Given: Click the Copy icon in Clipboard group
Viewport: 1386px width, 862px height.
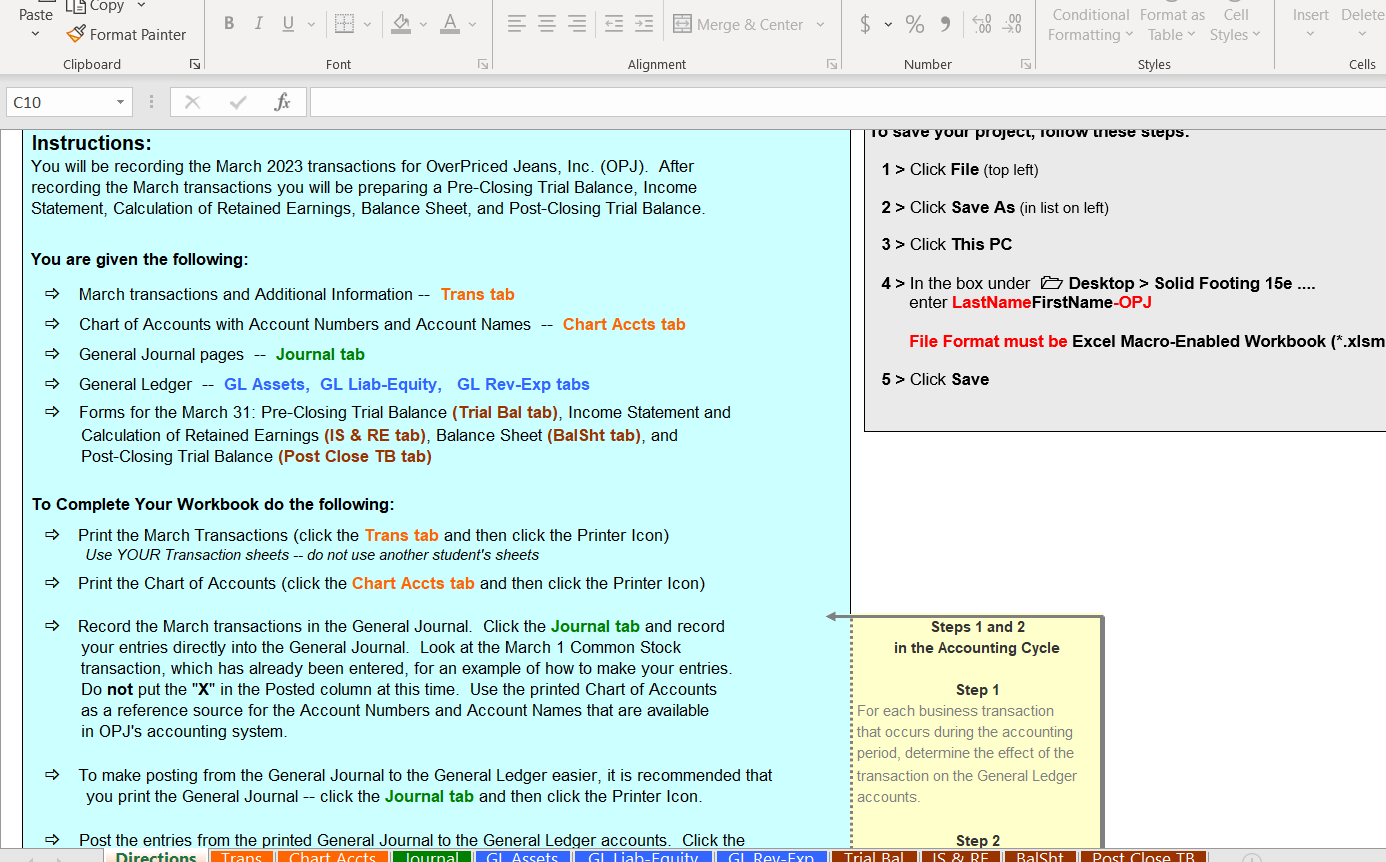Looking at the screenshot, I should coord(76,6).
